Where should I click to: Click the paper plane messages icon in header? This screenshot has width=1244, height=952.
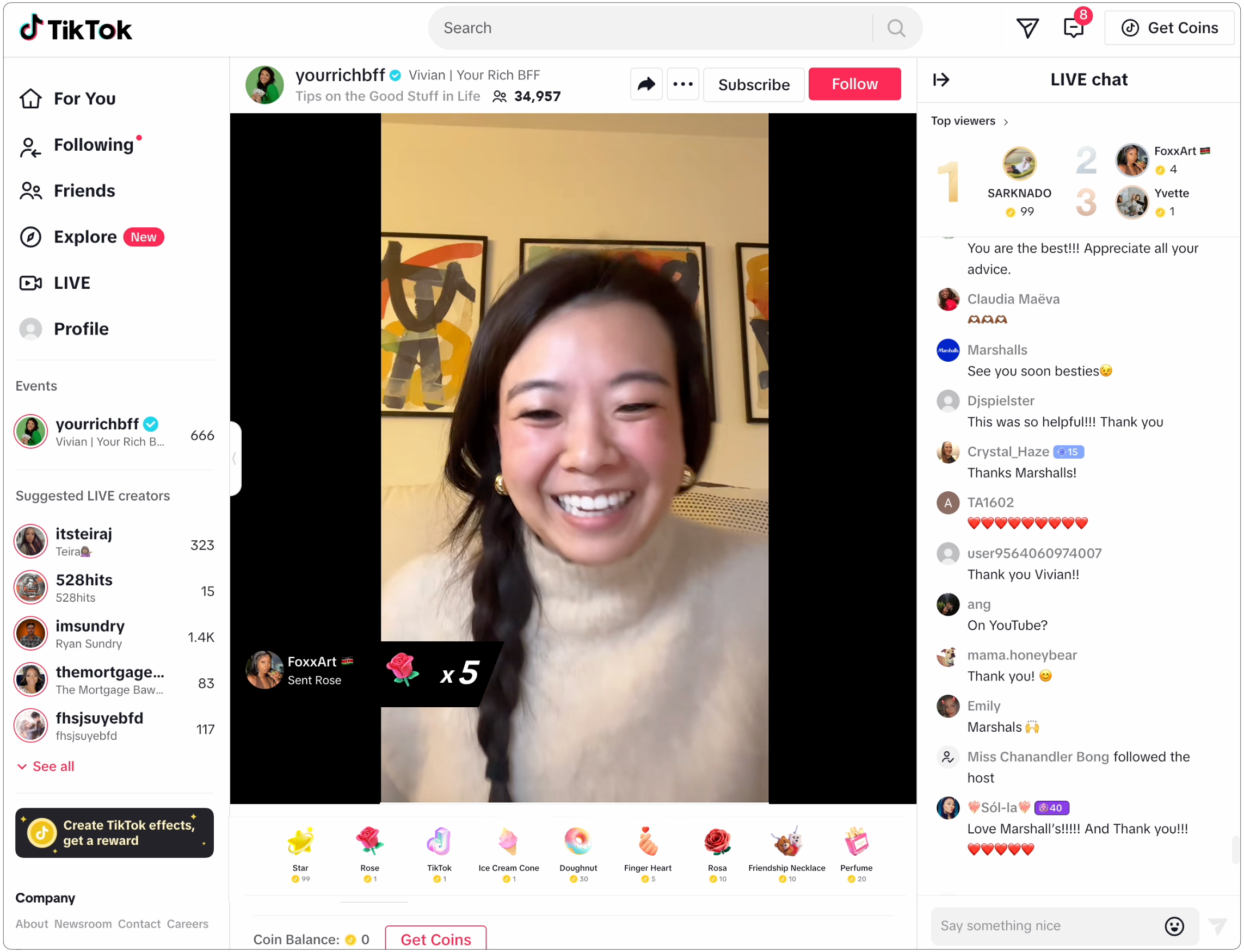pos(1027,28)
